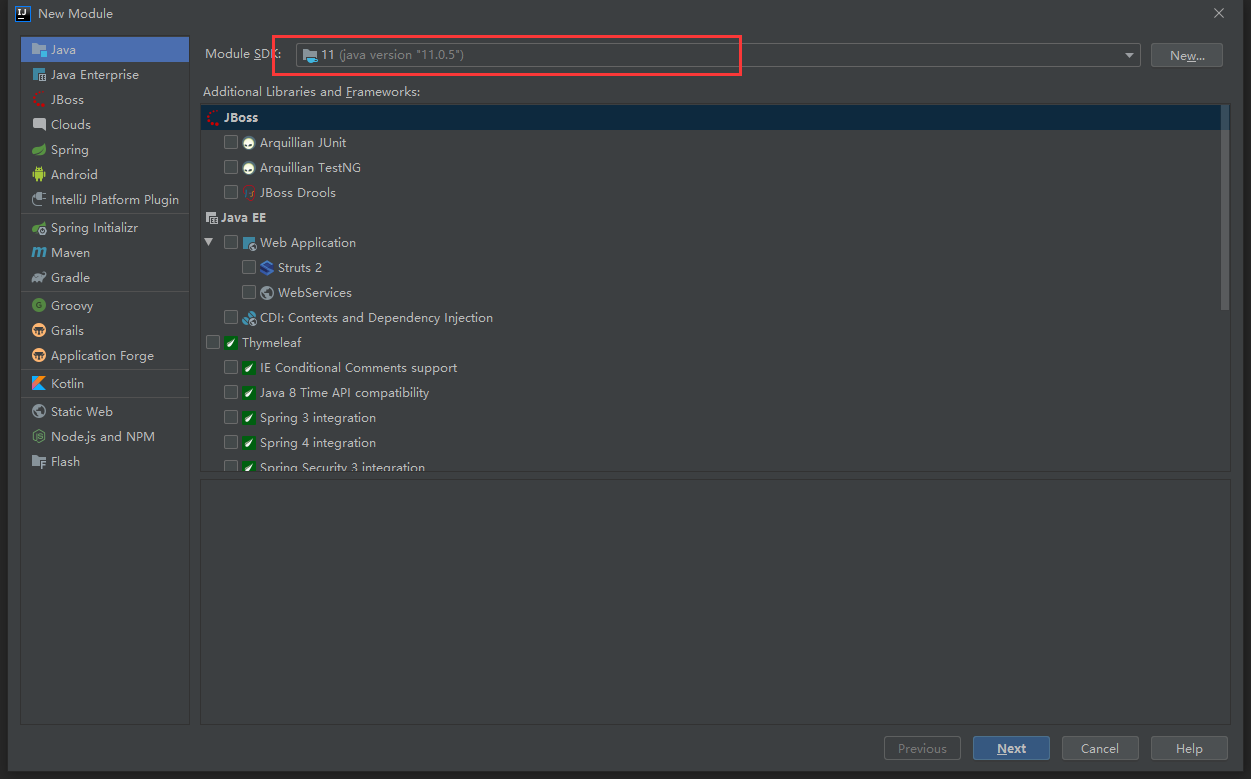This screenshot has width=1251, height=779.
Task: Check the Thymeleaf checkbox
Action: [x=213, y=342]
